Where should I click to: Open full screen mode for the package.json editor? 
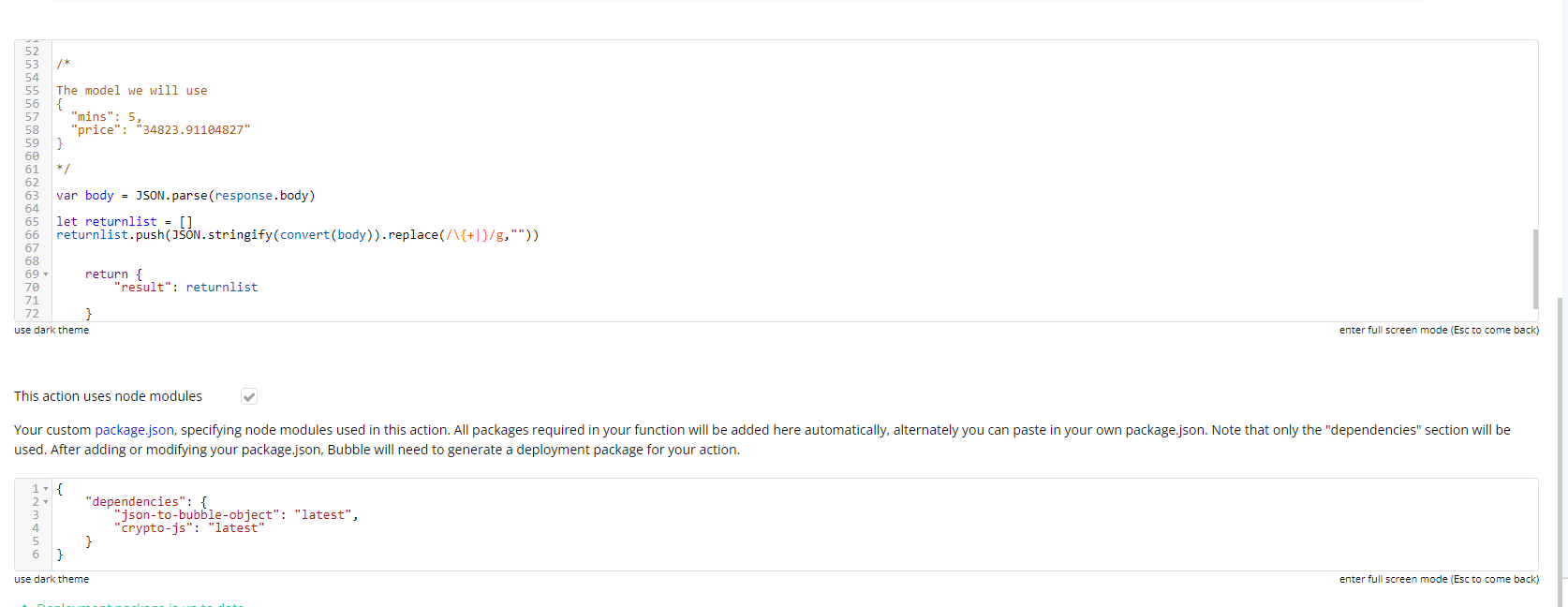point(1438,579)
